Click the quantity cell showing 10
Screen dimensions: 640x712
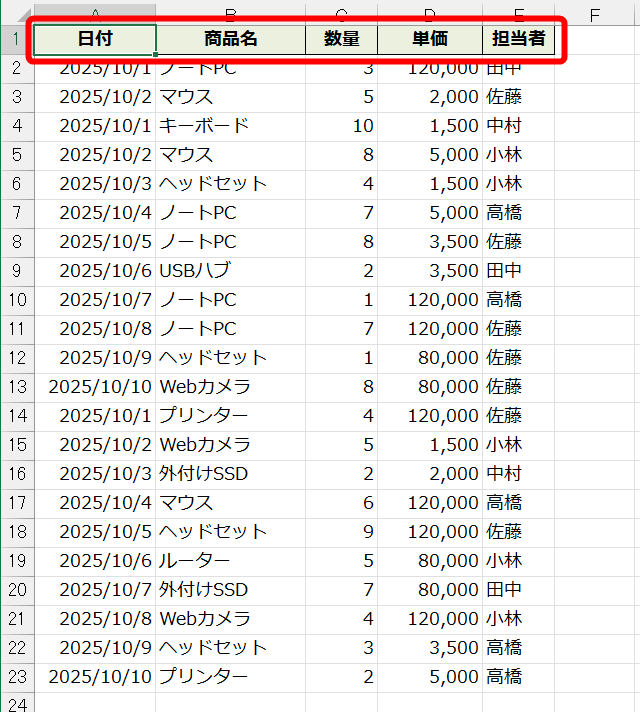tap(342, 126)
